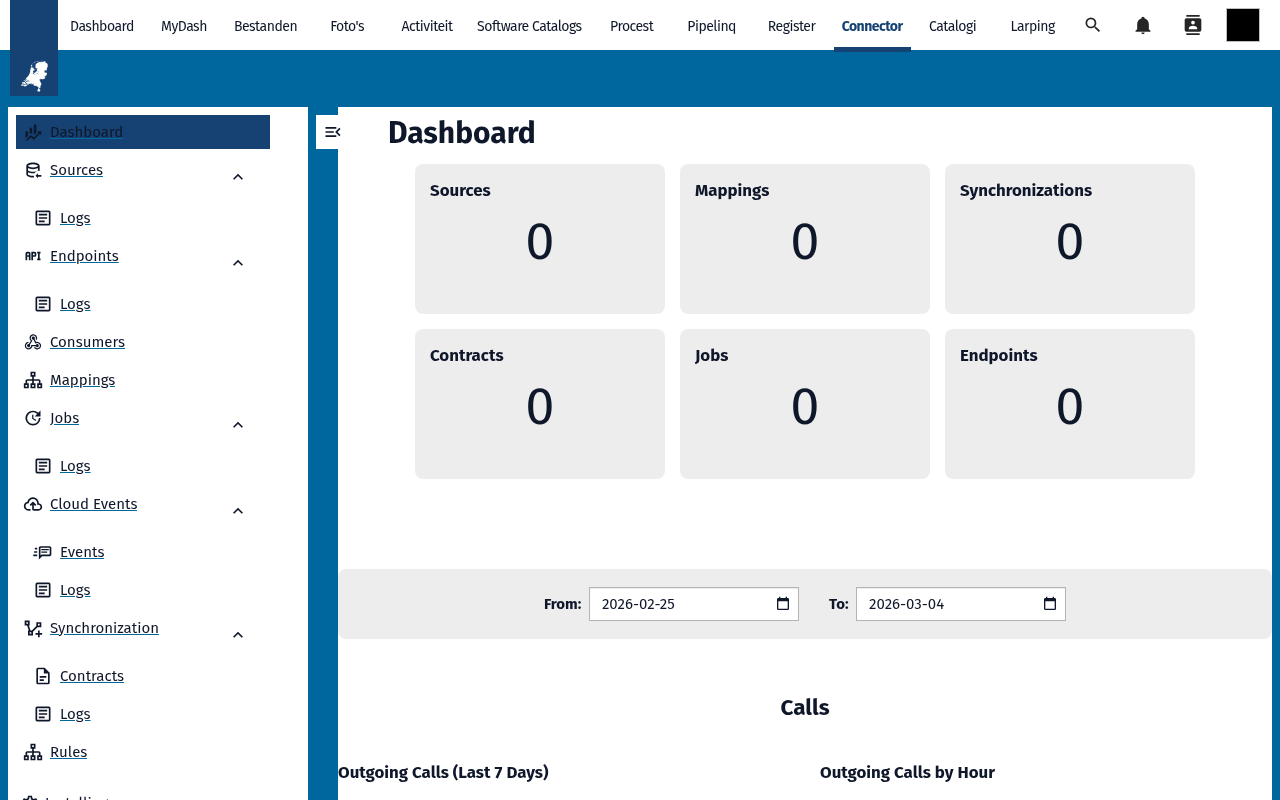
Task: Open the Consumers link in sidebar
Action: click(x=87, y=342)
